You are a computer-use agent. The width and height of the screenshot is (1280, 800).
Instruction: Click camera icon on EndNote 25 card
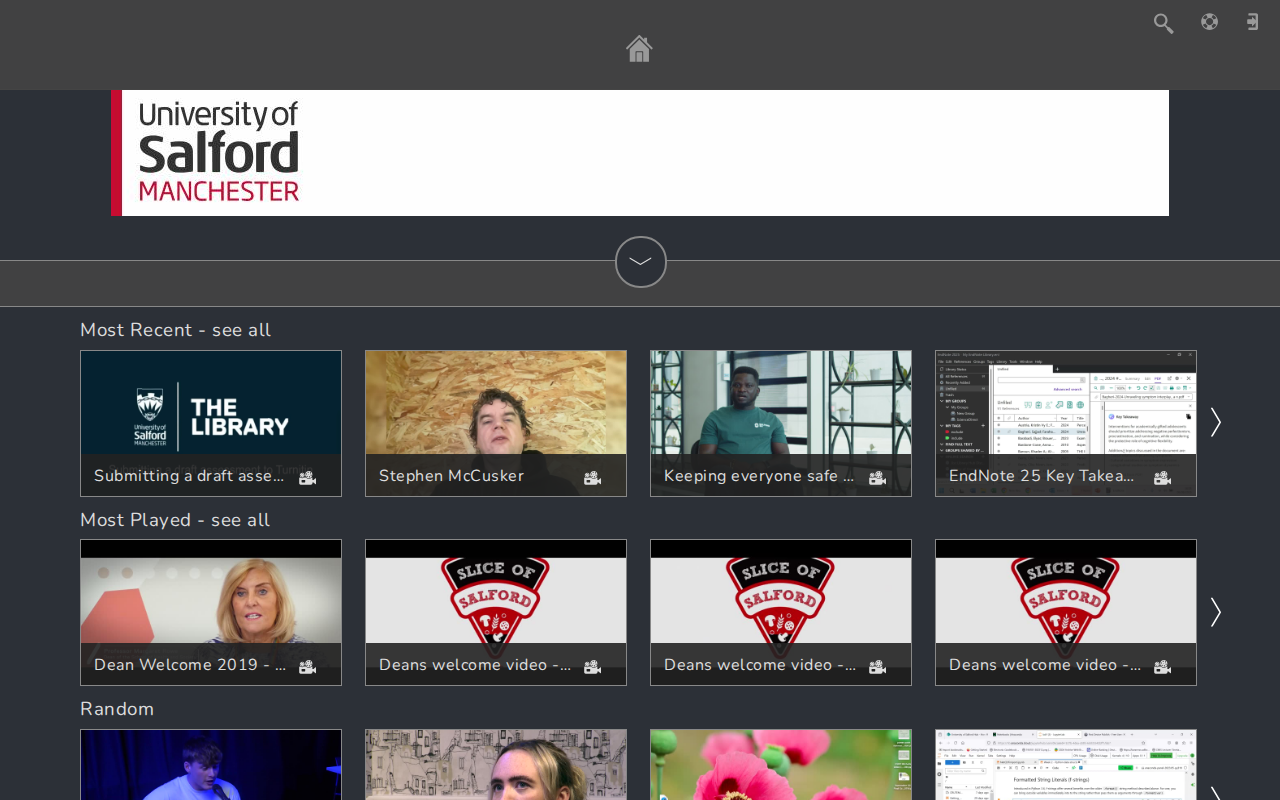tap(1162, 478)
